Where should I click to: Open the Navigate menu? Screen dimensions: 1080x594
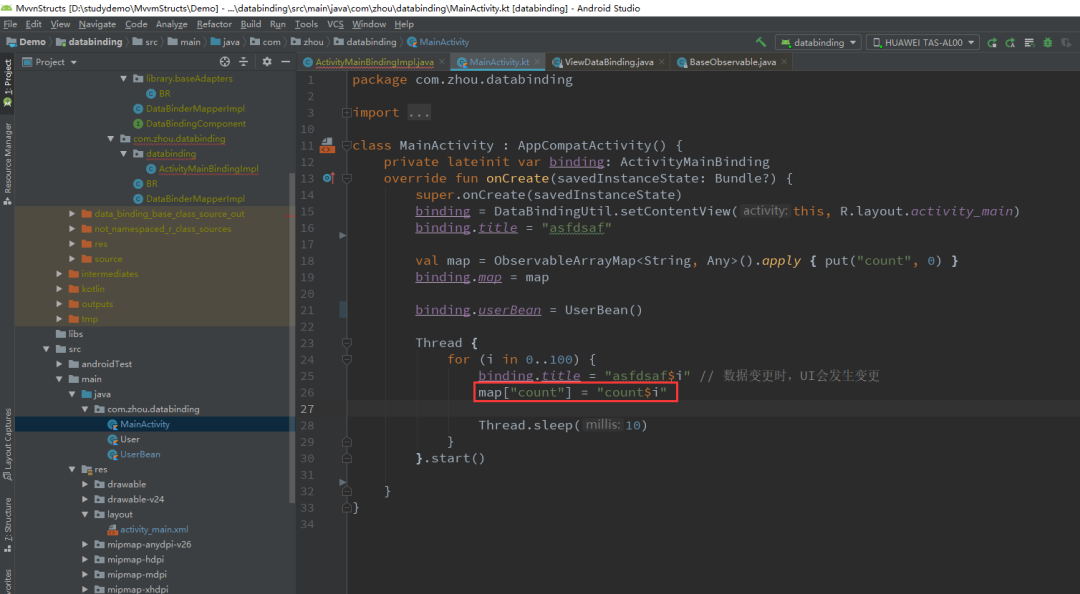coord(97,24)
